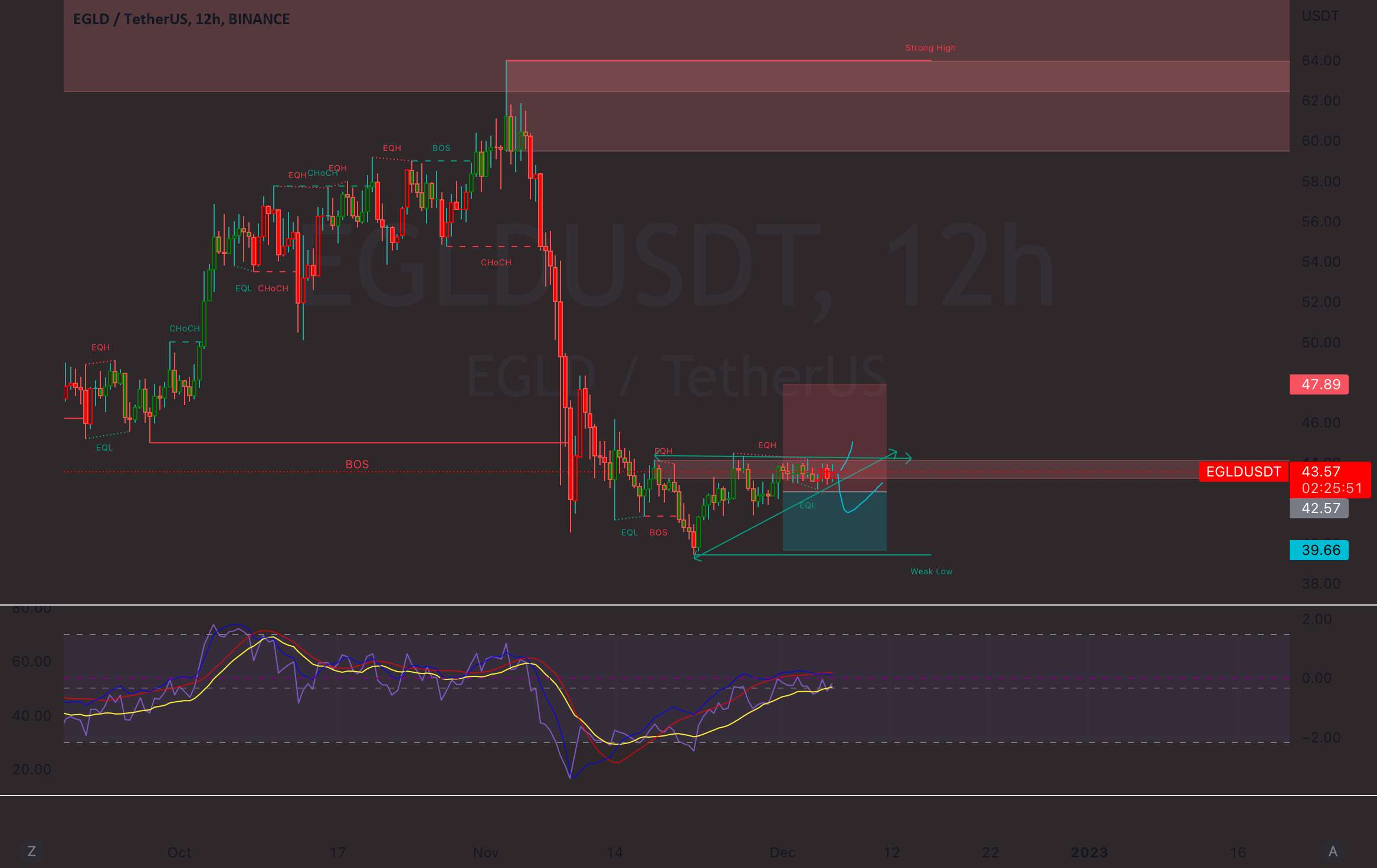Click the 42.57 entry price label
Screen dimensions: 1377x868
coord(1319,508)
